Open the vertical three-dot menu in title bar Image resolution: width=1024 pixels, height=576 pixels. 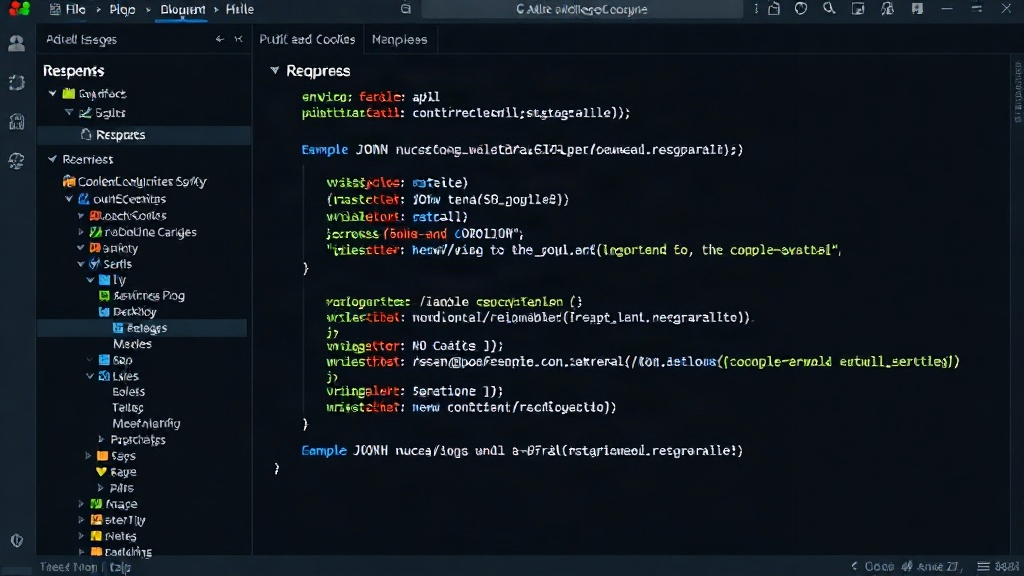(x=756, y=8)
